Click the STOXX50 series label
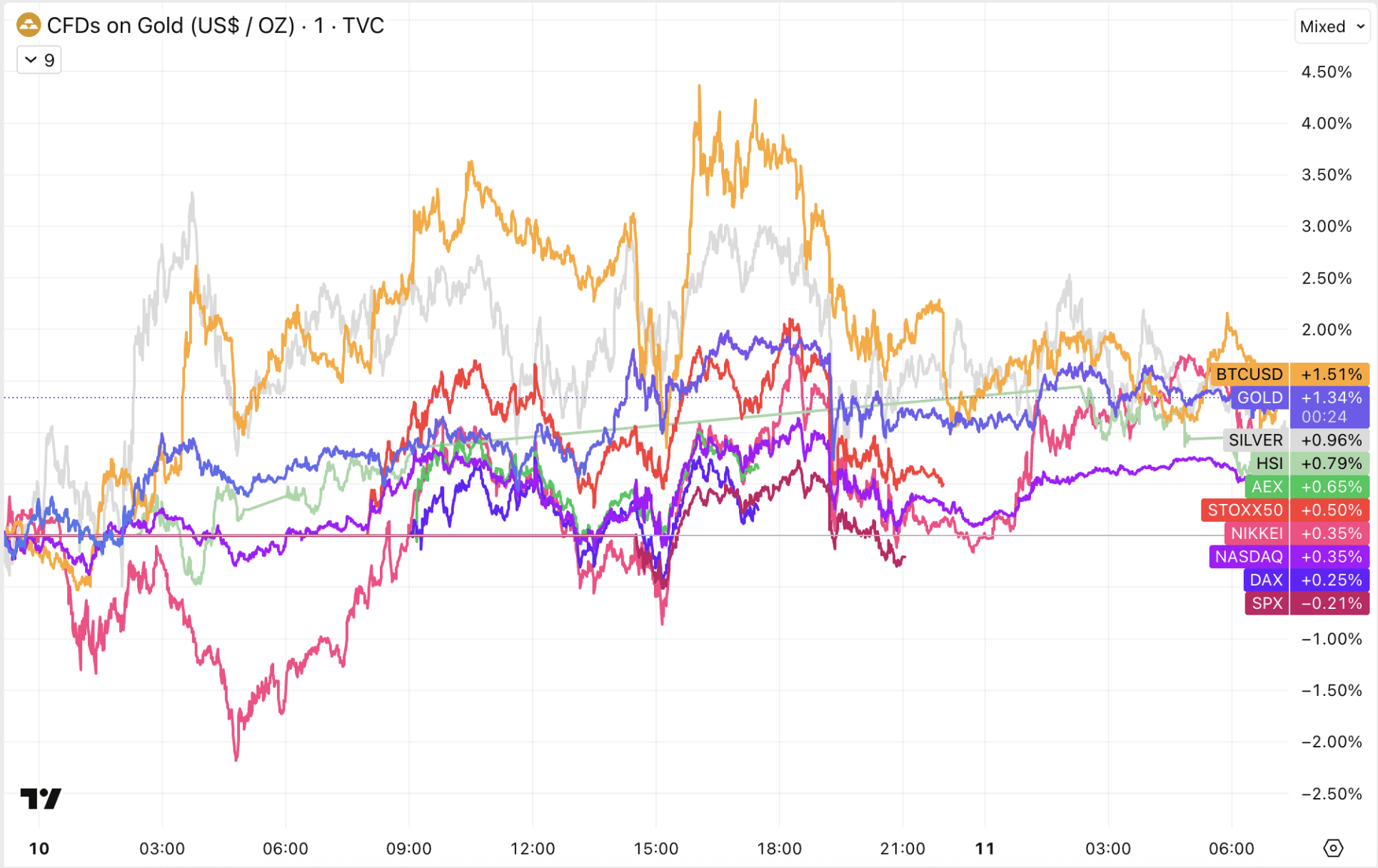 (1244, 510)
